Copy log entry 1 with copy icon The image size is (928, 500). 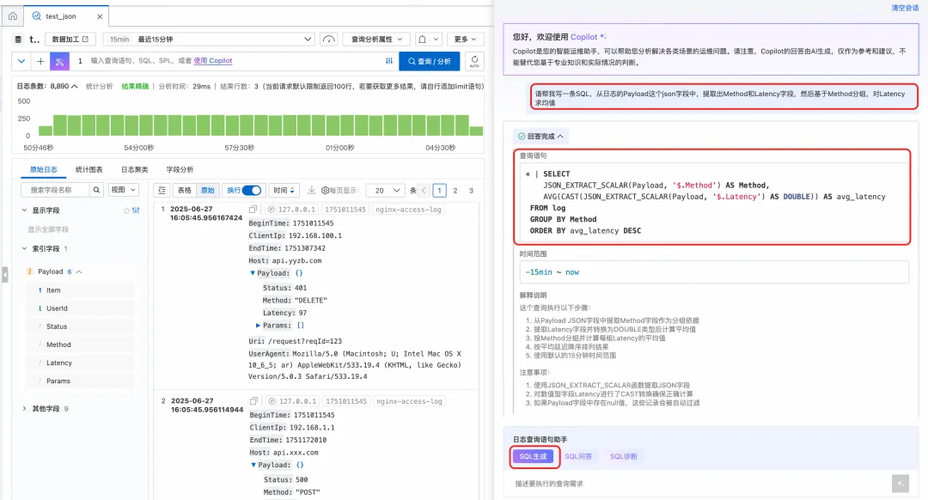point(253,209)
